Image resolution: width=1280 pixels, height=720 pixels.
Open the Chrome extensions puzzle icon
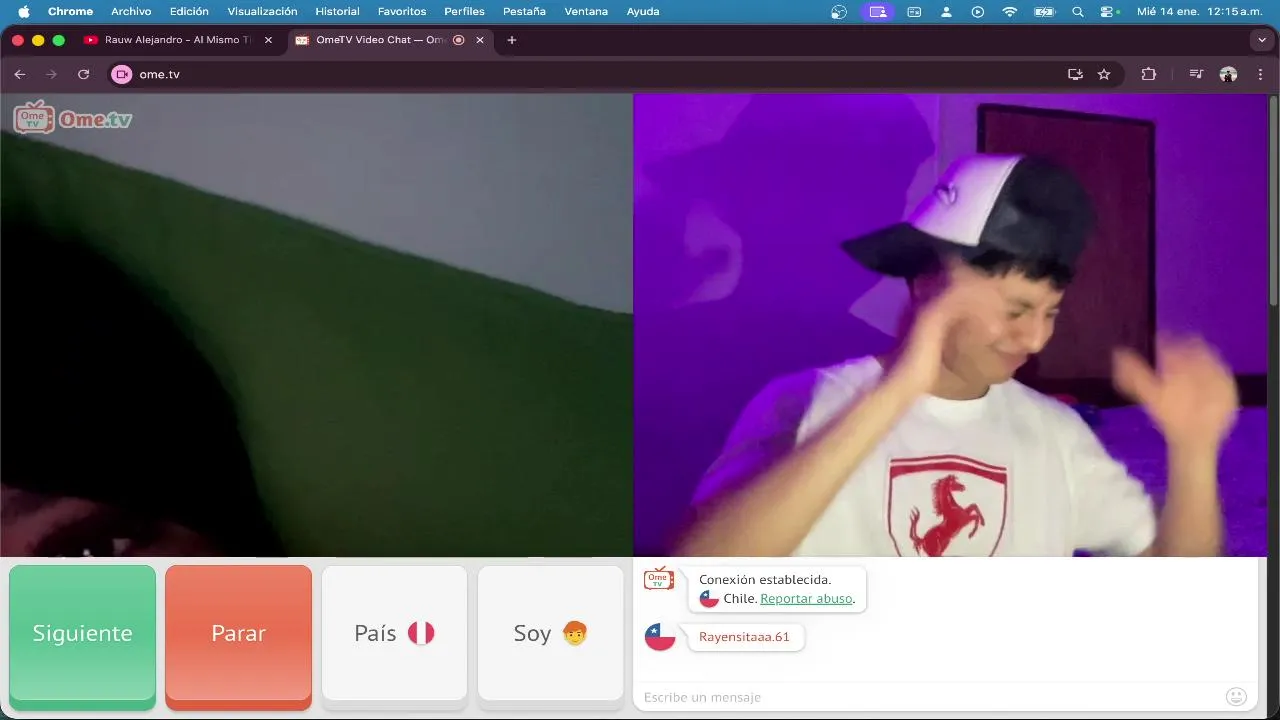point(1148,74)
